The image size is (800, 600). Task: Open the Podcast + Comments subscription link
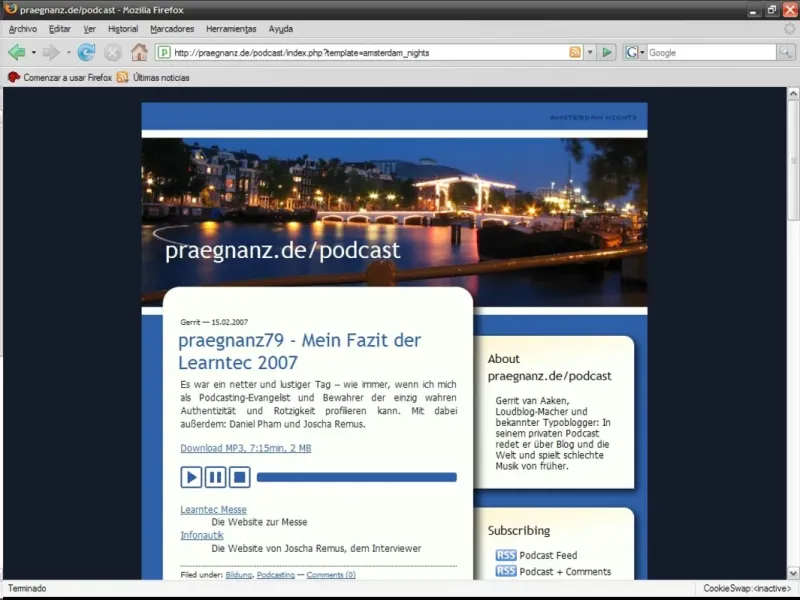(x=565, y=571)
